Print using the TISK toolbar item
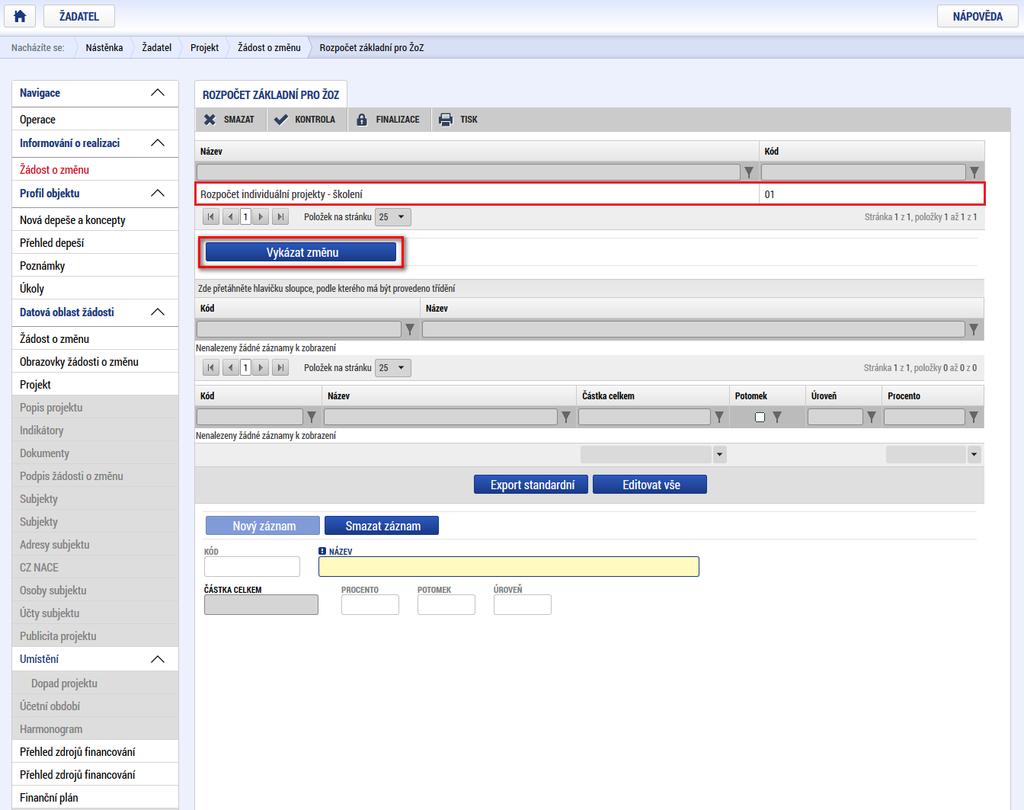The image size is (1024, 810). [x=458, y=120]
